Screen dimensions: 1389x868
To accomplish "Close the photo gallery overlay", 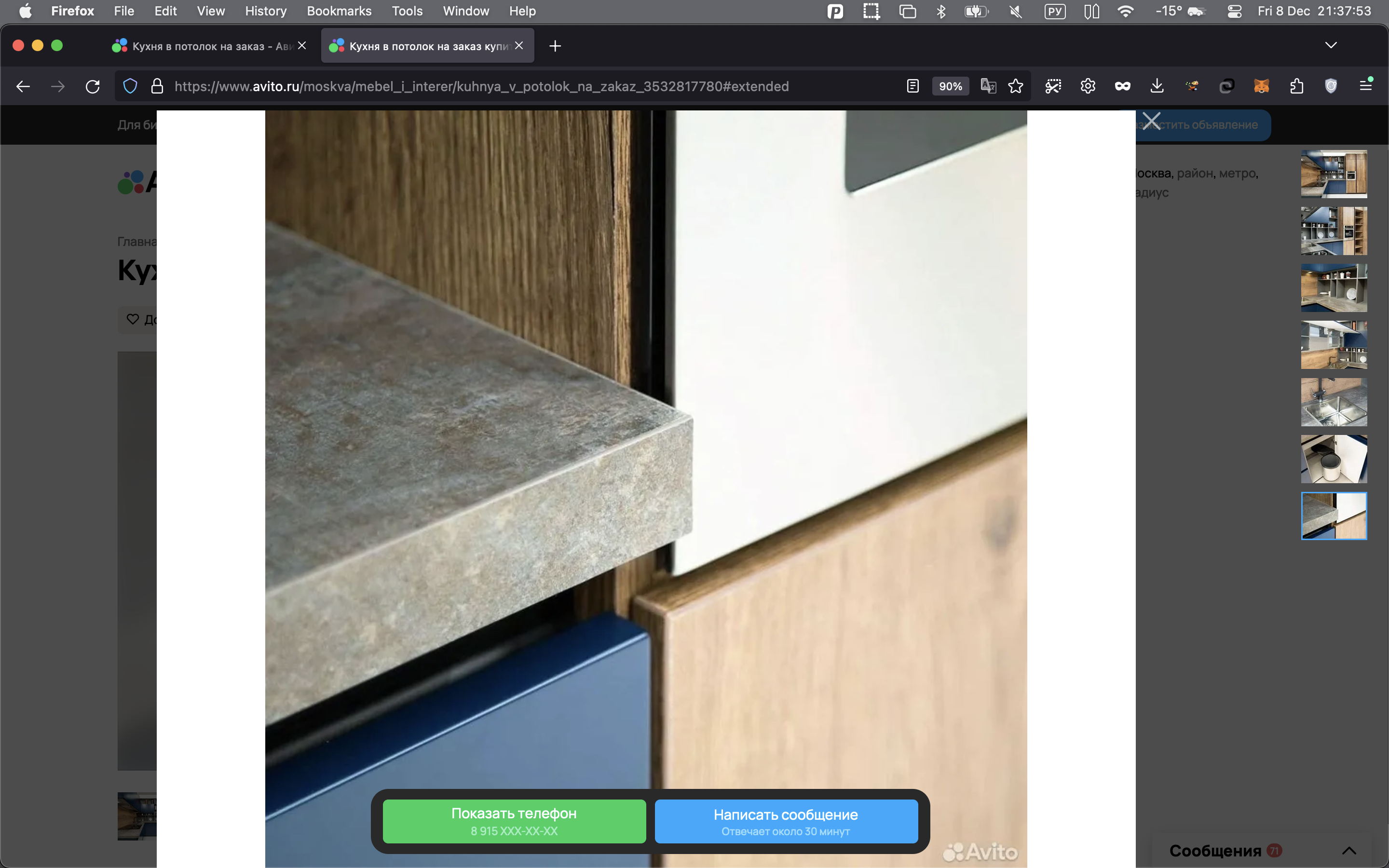I will coord(1151,122).
